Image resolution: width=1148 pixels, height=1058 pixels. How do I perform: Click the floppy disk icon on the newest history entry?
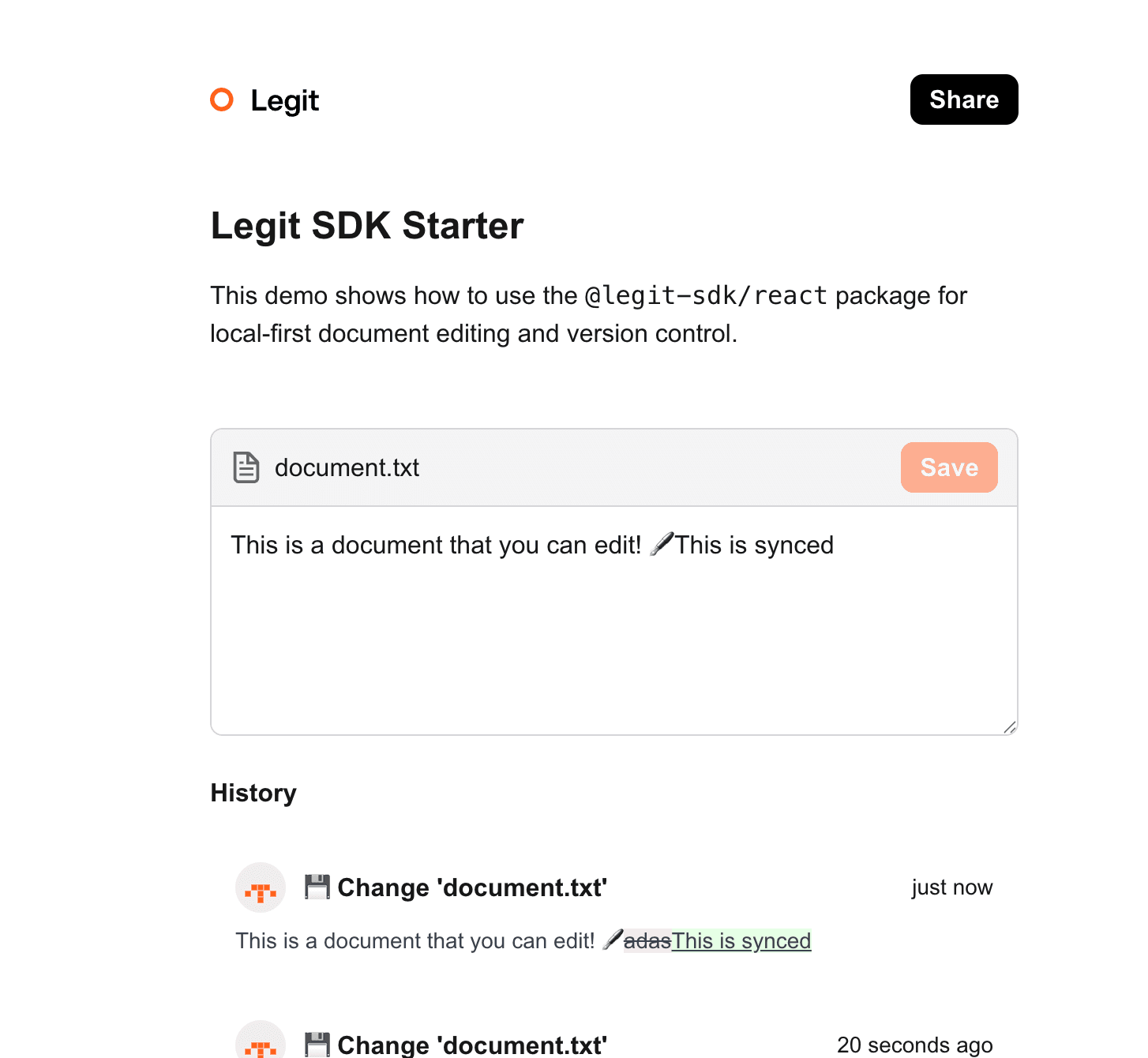(x=318, y=886)
